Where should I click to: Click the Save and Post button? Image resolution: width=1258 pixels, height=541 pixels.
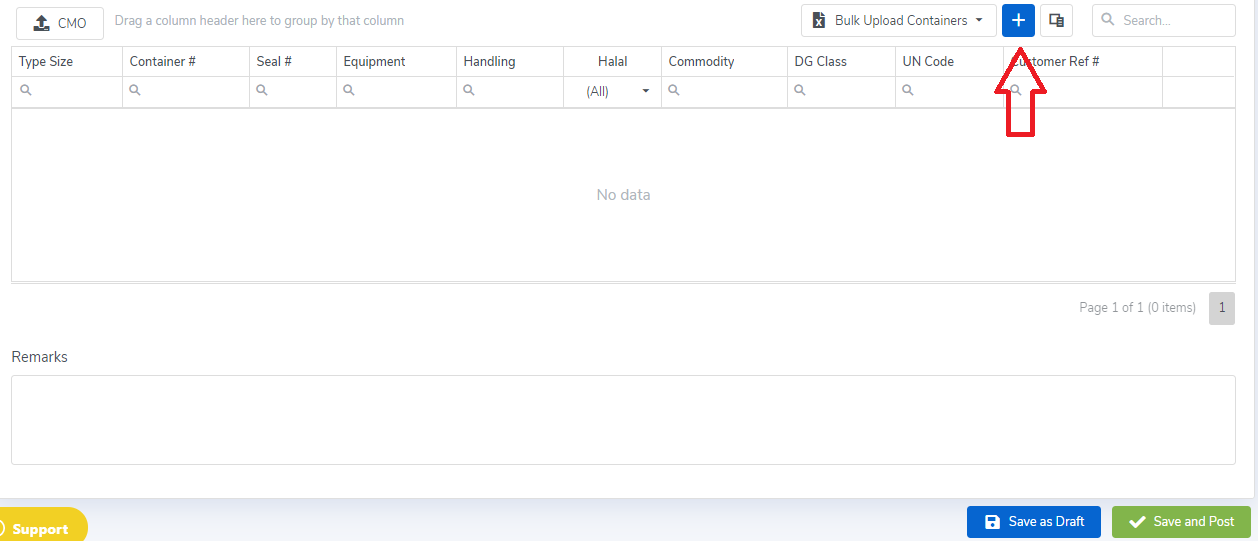coord(1181,522)
